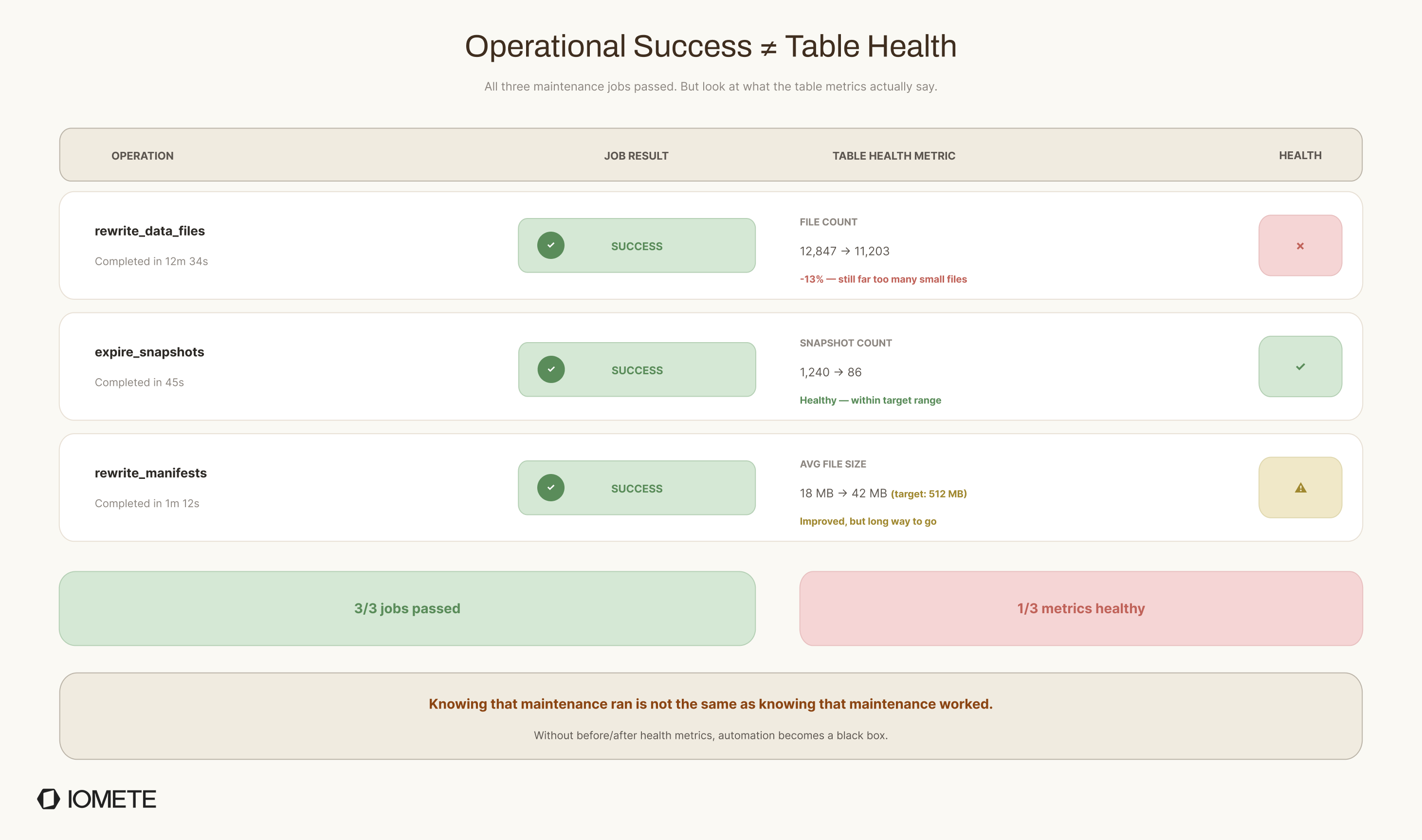Click the AVG FILE SIZE label

coord(832,464)
